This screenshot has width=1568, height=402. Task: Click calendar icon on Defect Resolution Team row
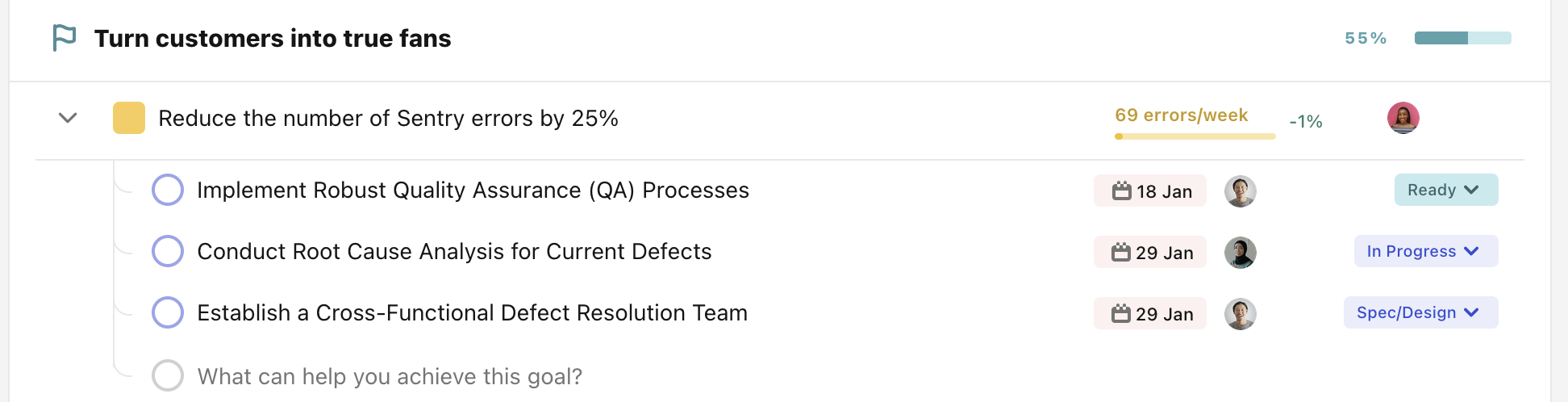[x=1120, y=314]
